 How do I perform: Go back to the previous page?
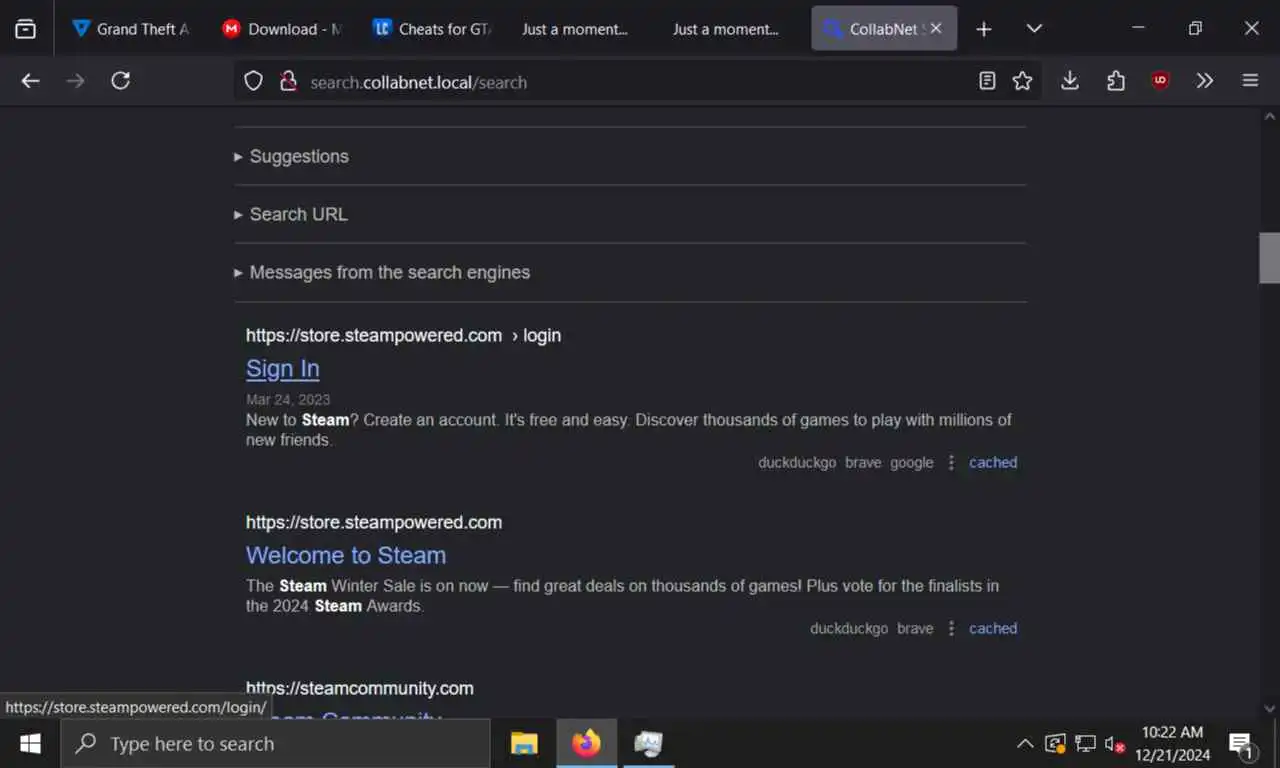coord(30,81)
